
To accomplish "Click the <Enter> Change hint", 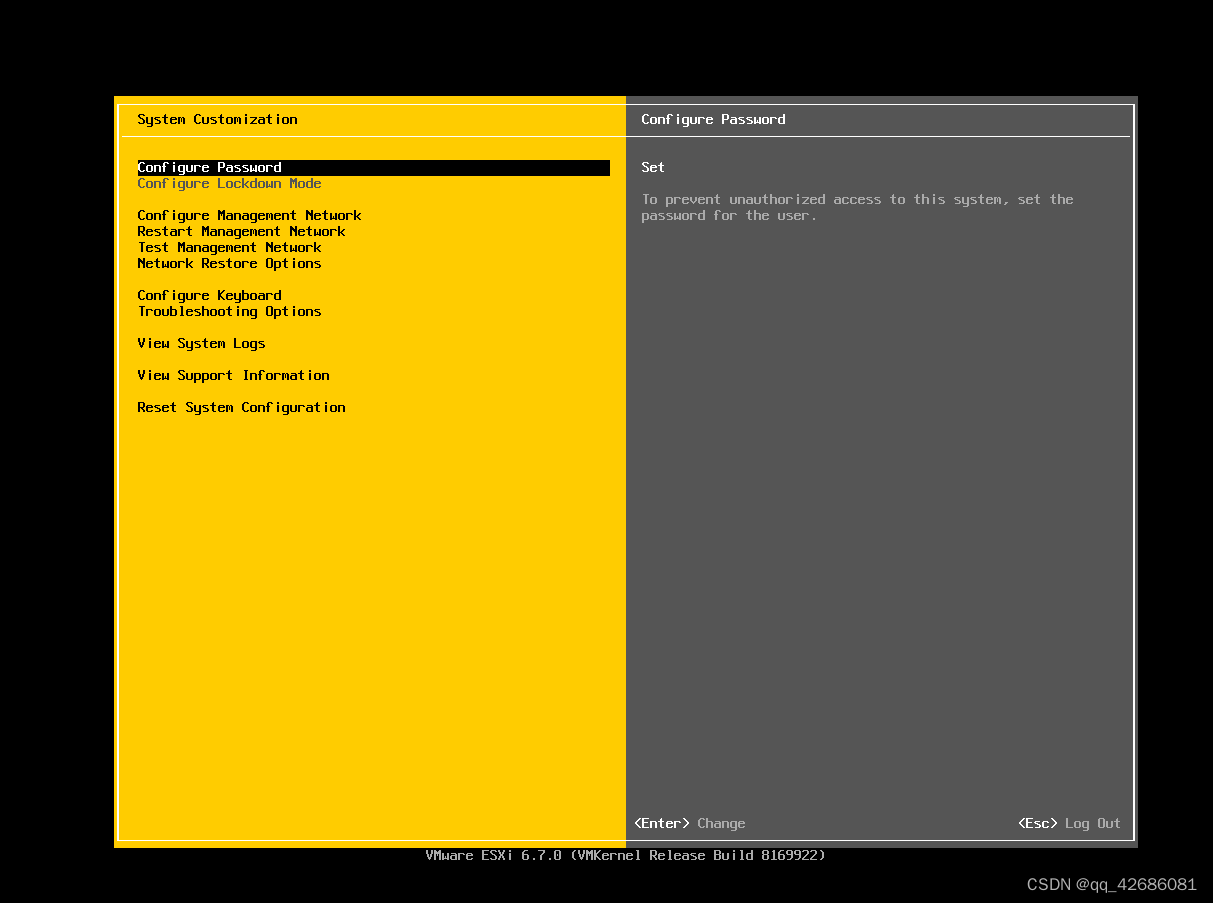I will (x=690, y=824).
